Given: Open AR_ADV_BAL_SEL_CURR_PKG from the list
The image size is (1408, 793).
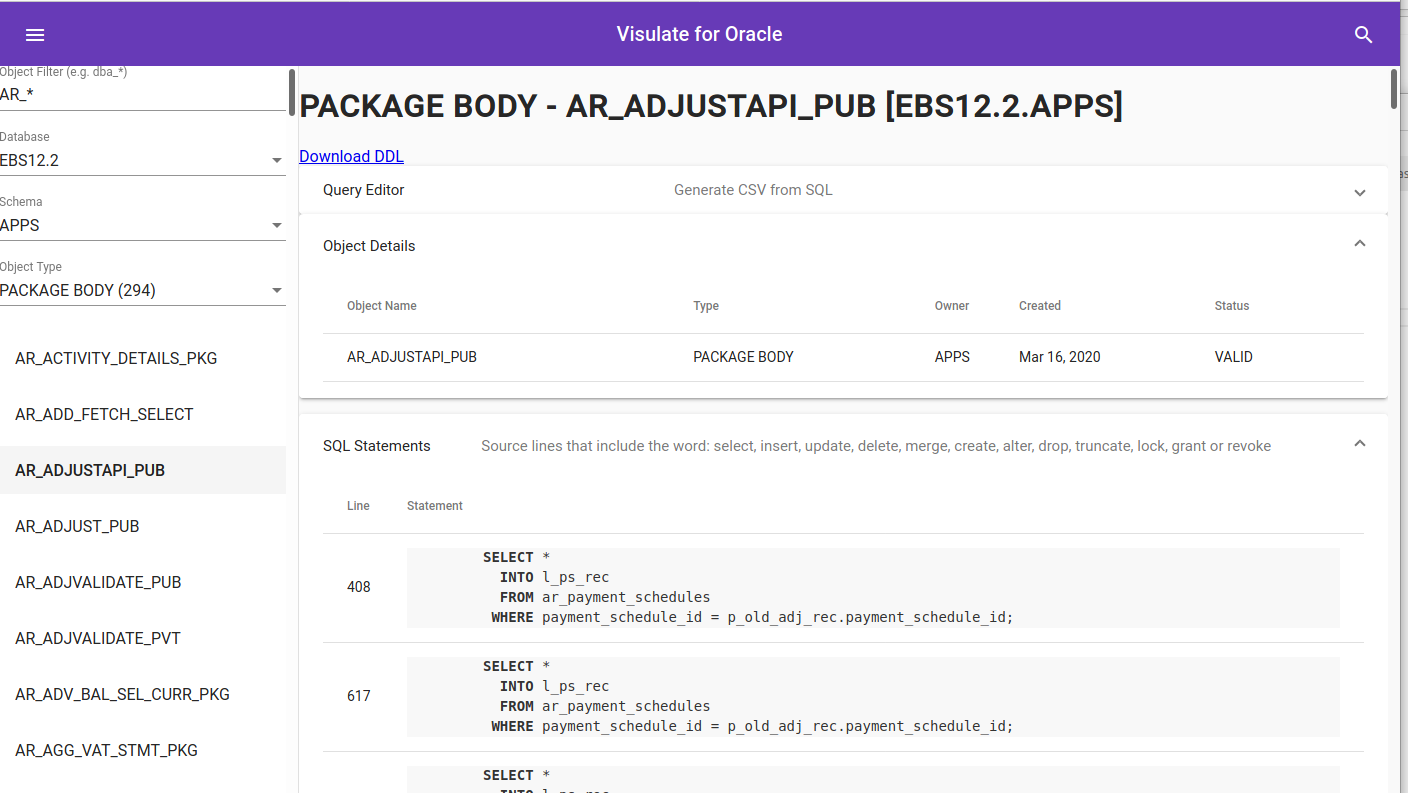Looking at the screenshot, I should (143, 694).
